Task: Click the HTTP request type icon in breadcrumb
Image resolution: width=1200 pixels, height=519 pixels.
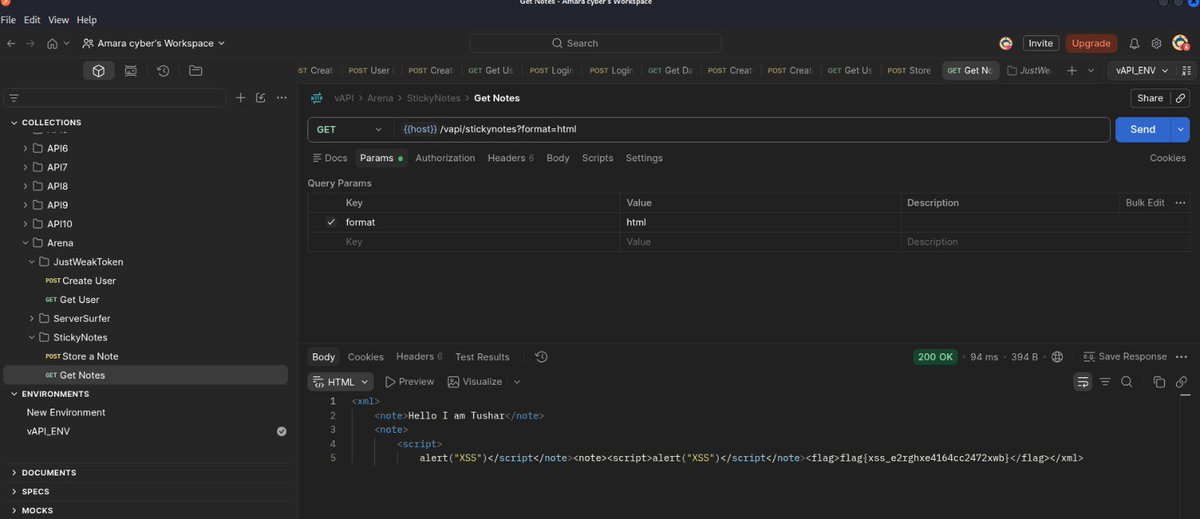Action: (x=316, y=98)
